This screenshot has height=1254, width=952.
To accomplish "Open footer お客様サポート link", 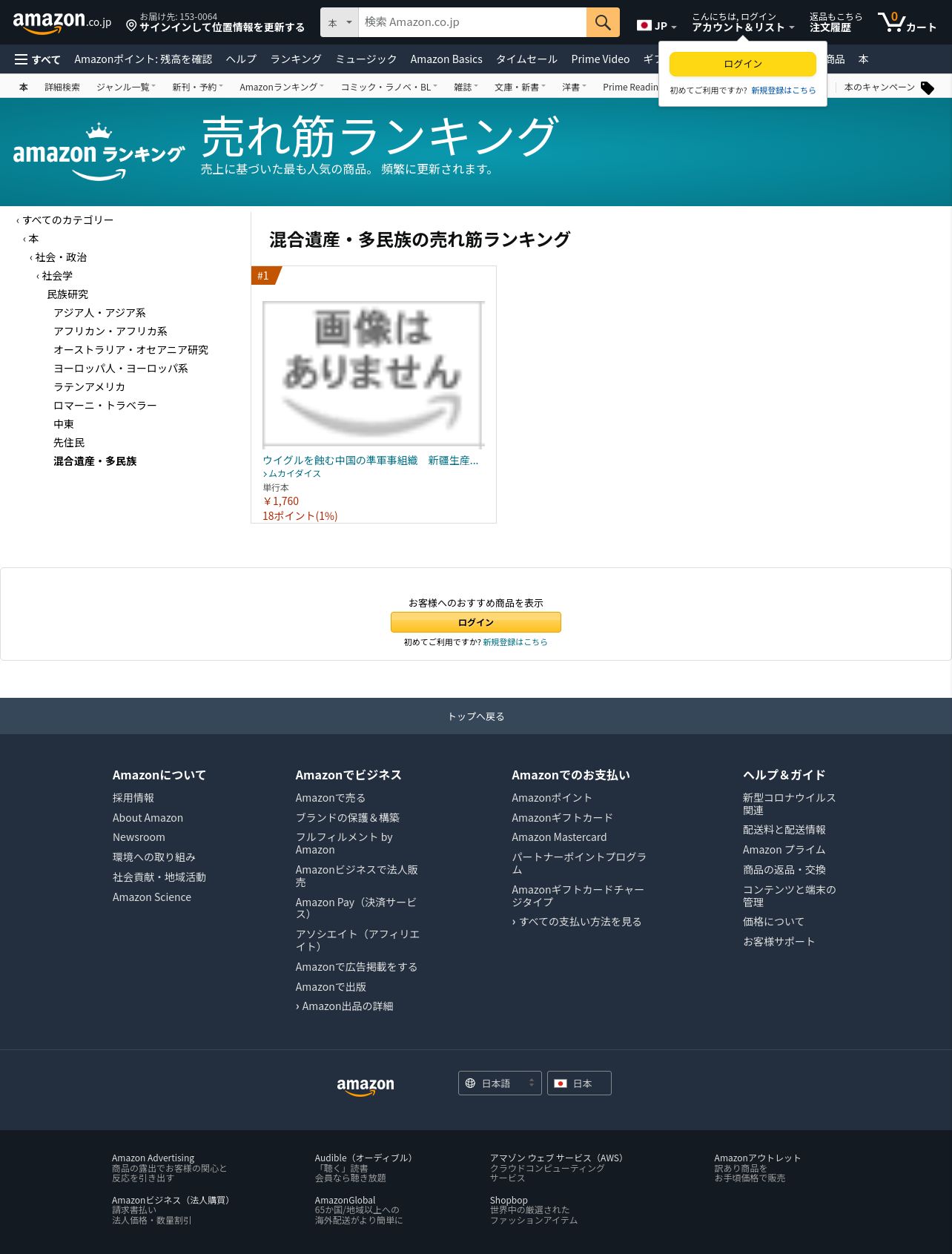I will [x=779, y=942].
